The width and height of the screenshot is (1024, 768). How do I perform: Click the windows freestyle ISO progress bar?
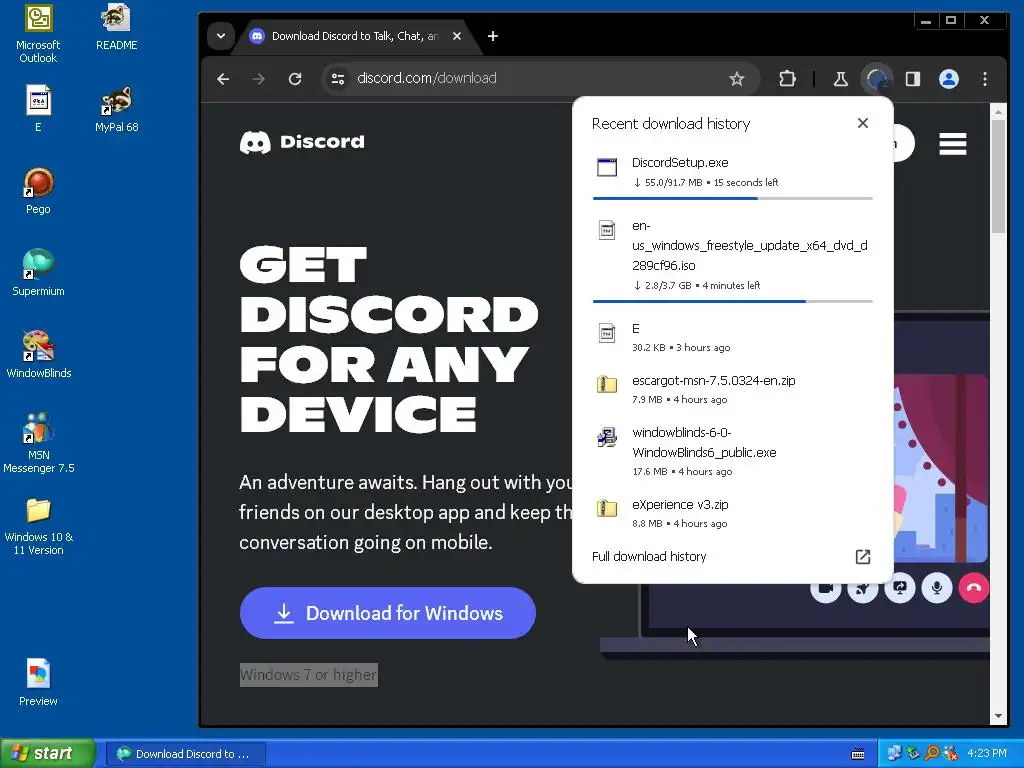click(x=732, y=301)
